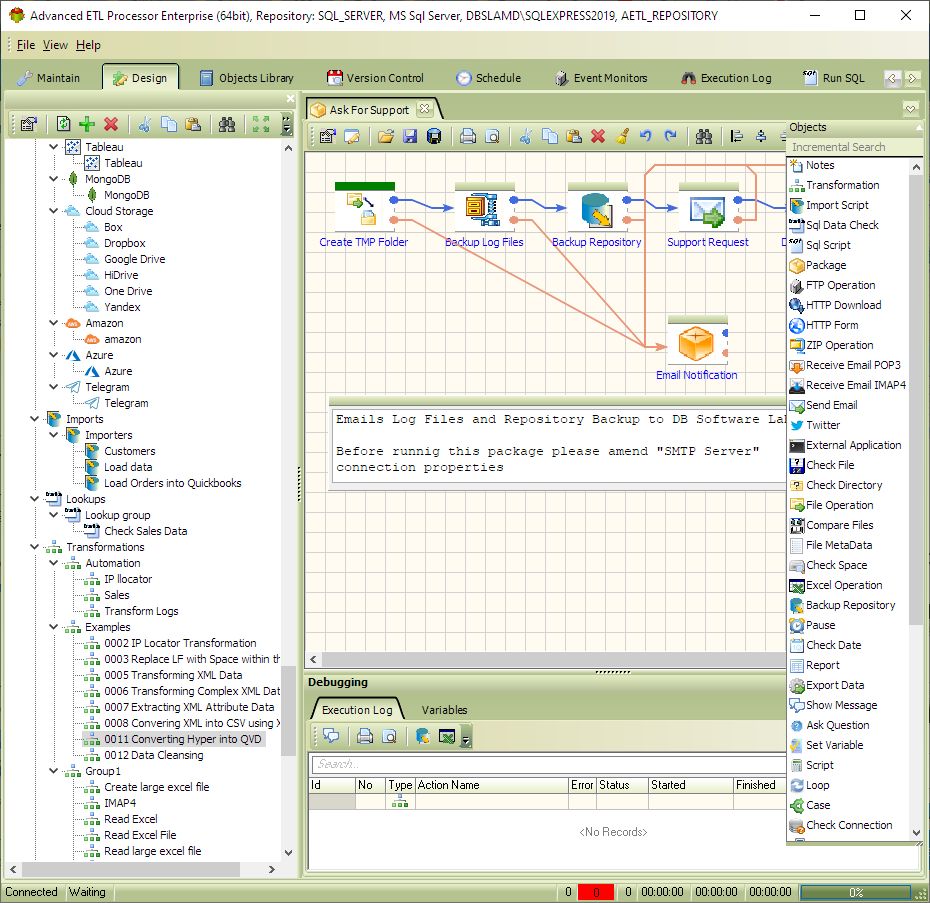This screenshot has width=930, height=903.
Task: Click the Telegram tree group
Action: tap(107, 387)
